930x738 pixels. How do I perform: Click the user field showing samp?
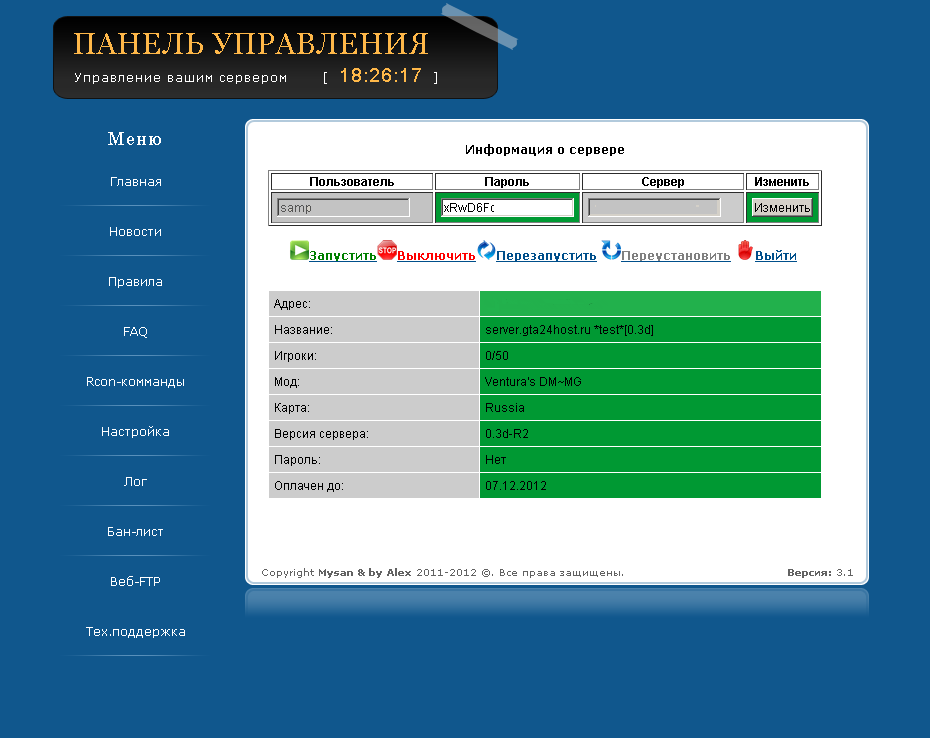click(343, 208)
